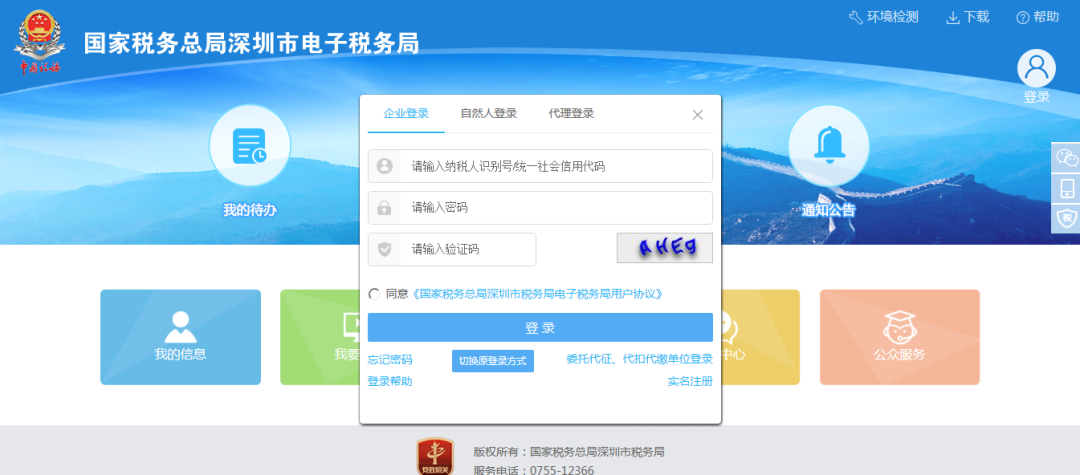Click the blue 登录 button
The width and height of the screenshot is (1080, 475).
point(540,328)
